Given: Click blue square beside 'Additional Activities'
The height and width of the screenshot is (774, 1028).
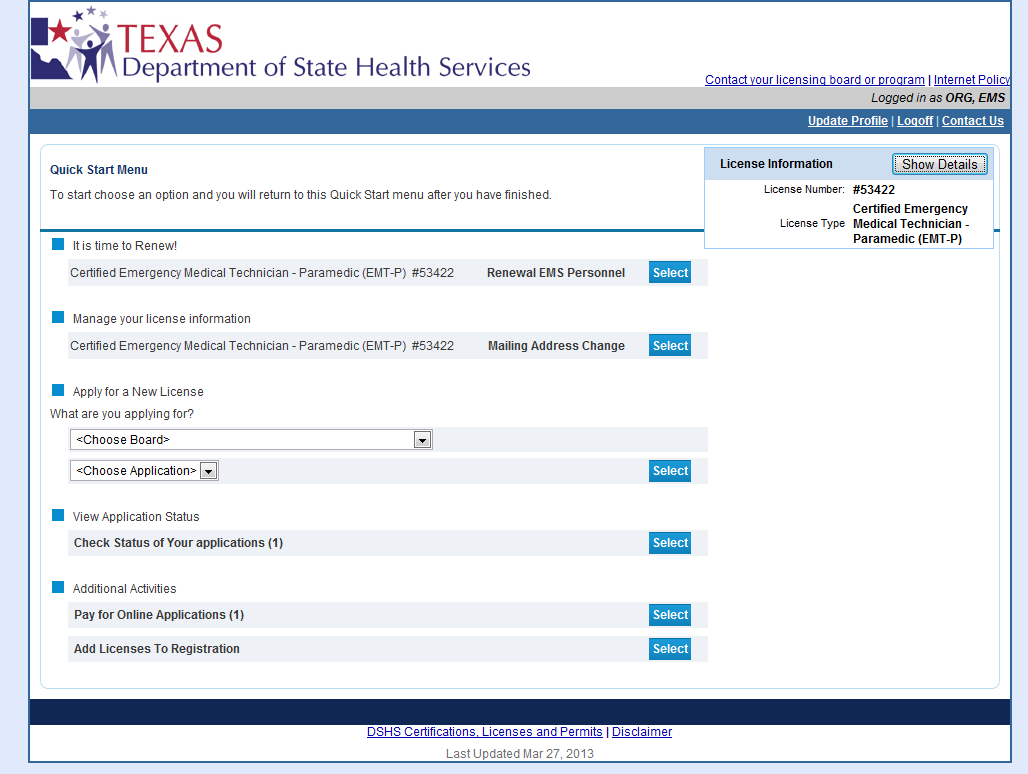Looking at the screenshot, I should [58, 588].
